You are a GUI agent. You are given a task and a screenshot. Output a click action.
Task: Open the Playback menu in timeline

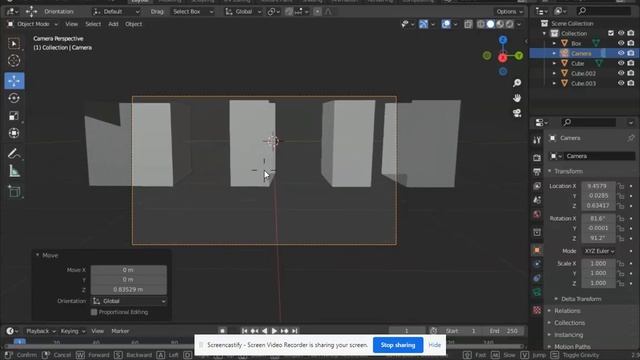(x=40, y=331)
